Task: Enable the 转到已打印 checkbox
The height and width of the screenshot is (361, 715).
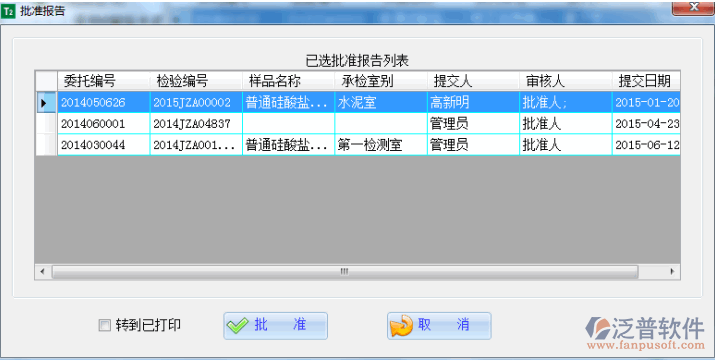Action: [104, 325]
